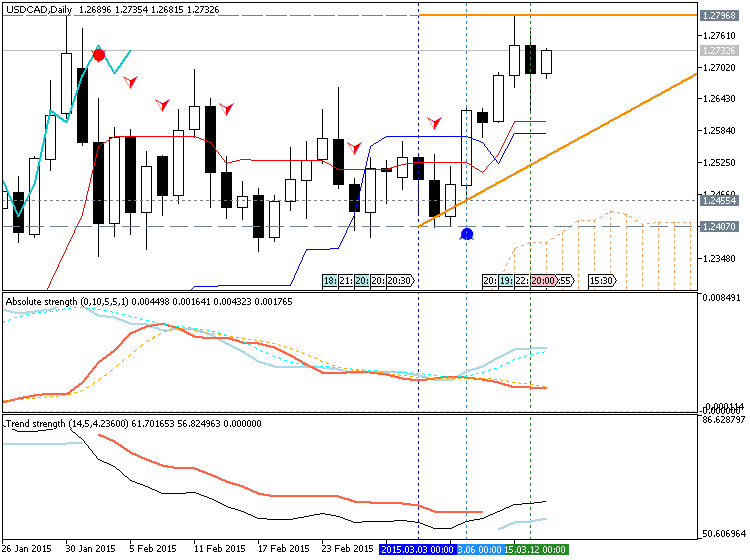Click the light-blue 3.06 00:00 date label
This screenshot has width=750, height=560.
pos(480,549)
